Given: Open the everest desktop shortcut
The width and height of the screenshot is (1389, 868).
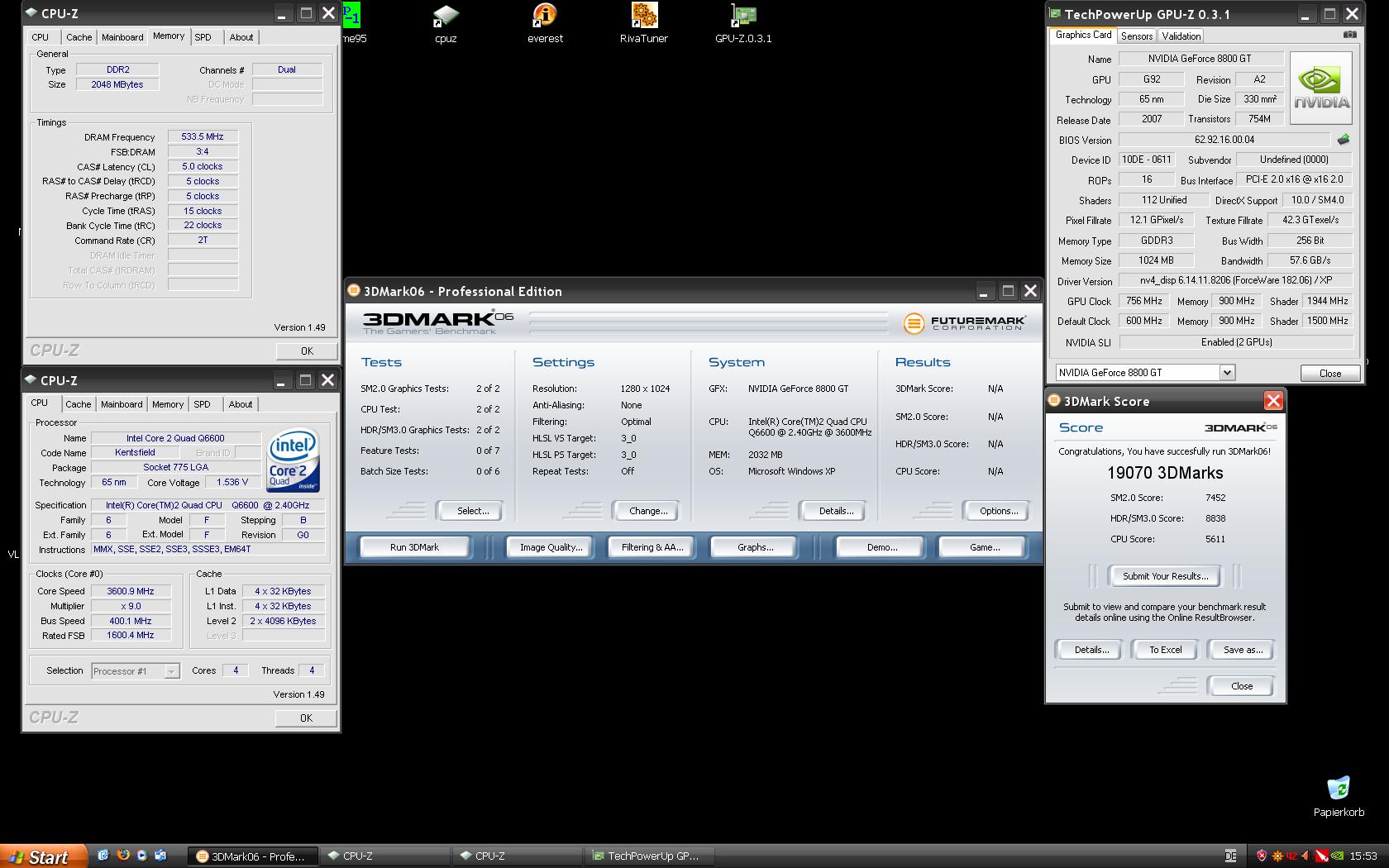Looking at the screenshot, I should click(545, 23).
